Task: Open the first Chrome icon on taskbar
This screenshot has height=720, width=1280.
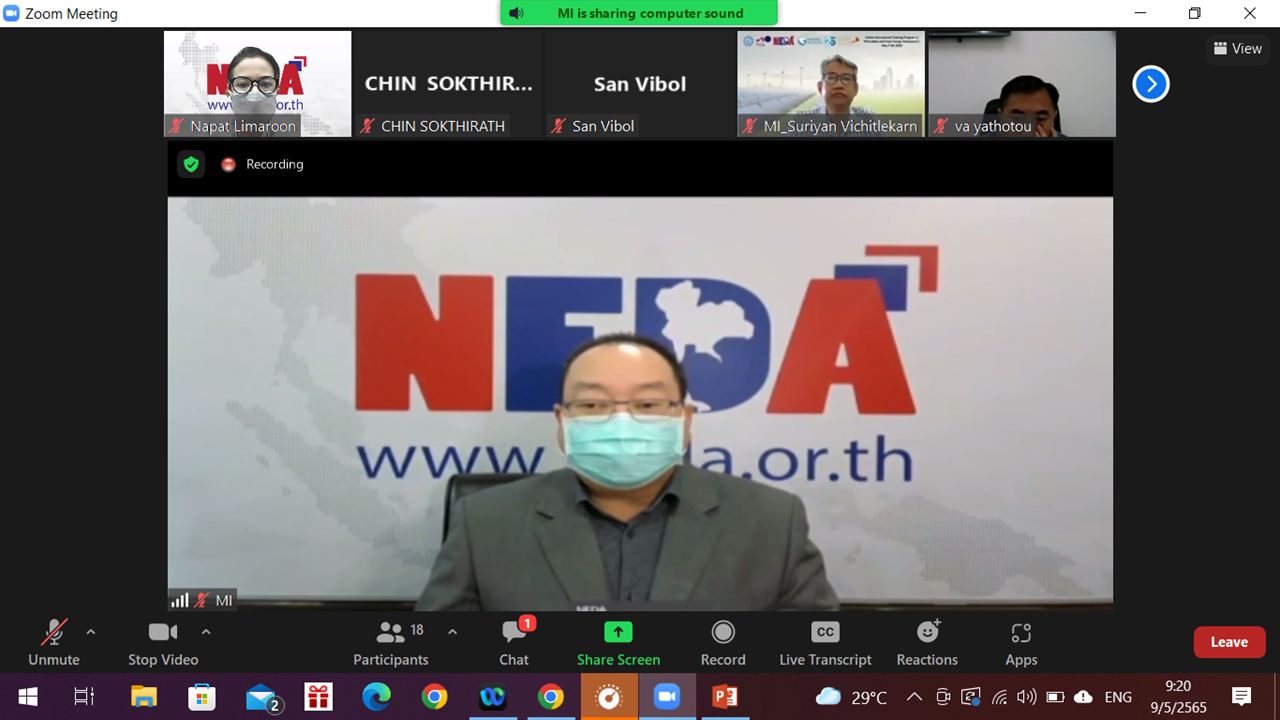Action: pos(435,697)
